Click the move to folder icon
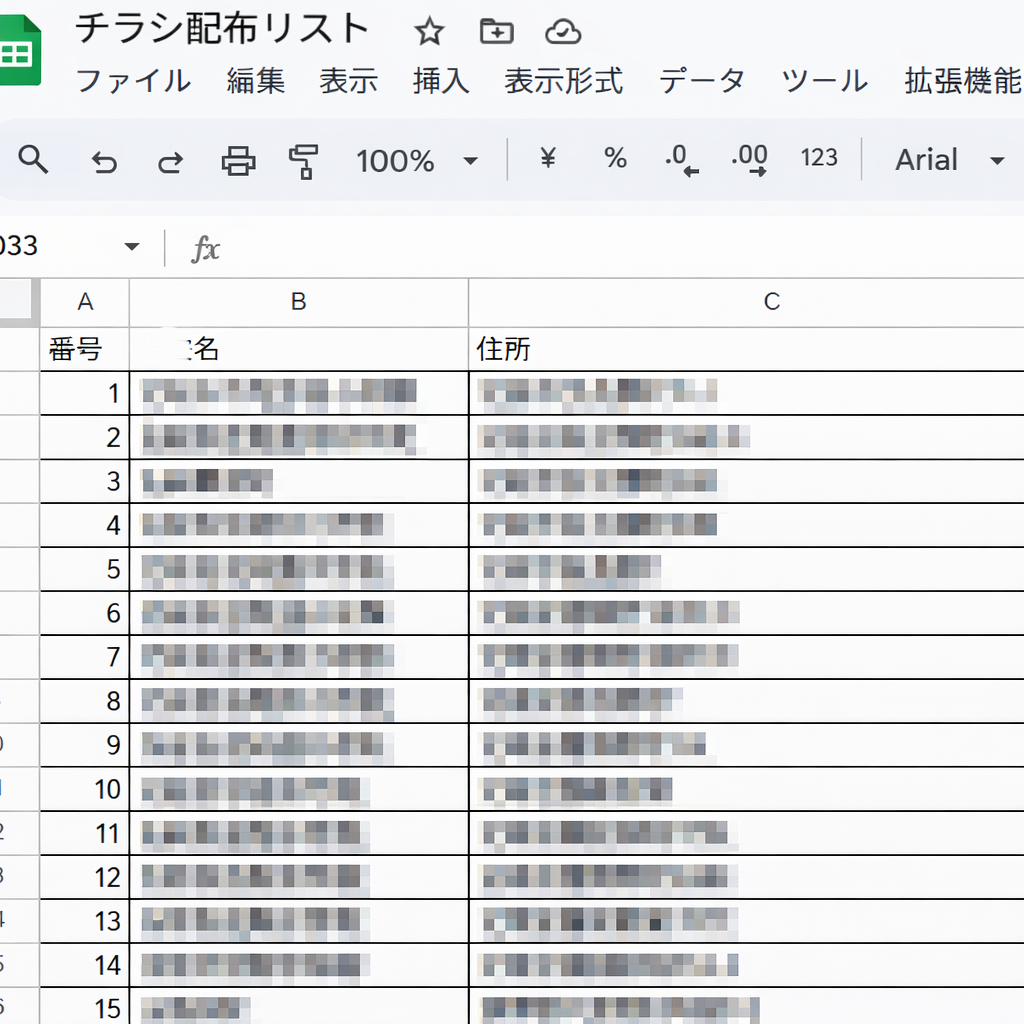Screen dimensions: 1024x1024 (x=496, y=32)
